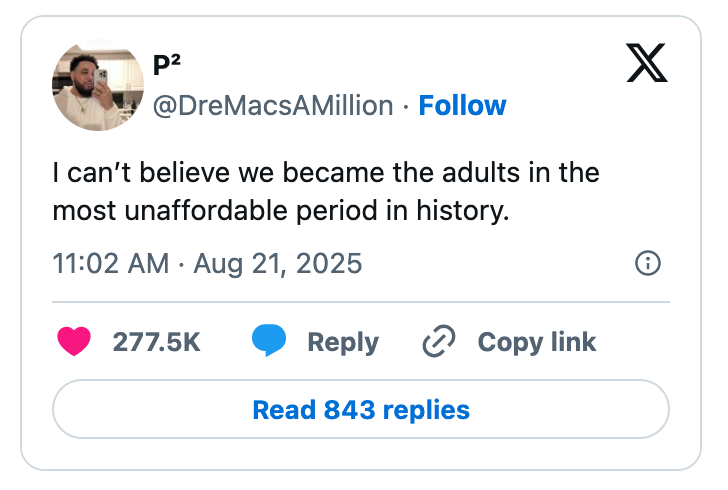Click the Reply text label
Viewport: 728px width, 490px height.
tap(343, 342)
